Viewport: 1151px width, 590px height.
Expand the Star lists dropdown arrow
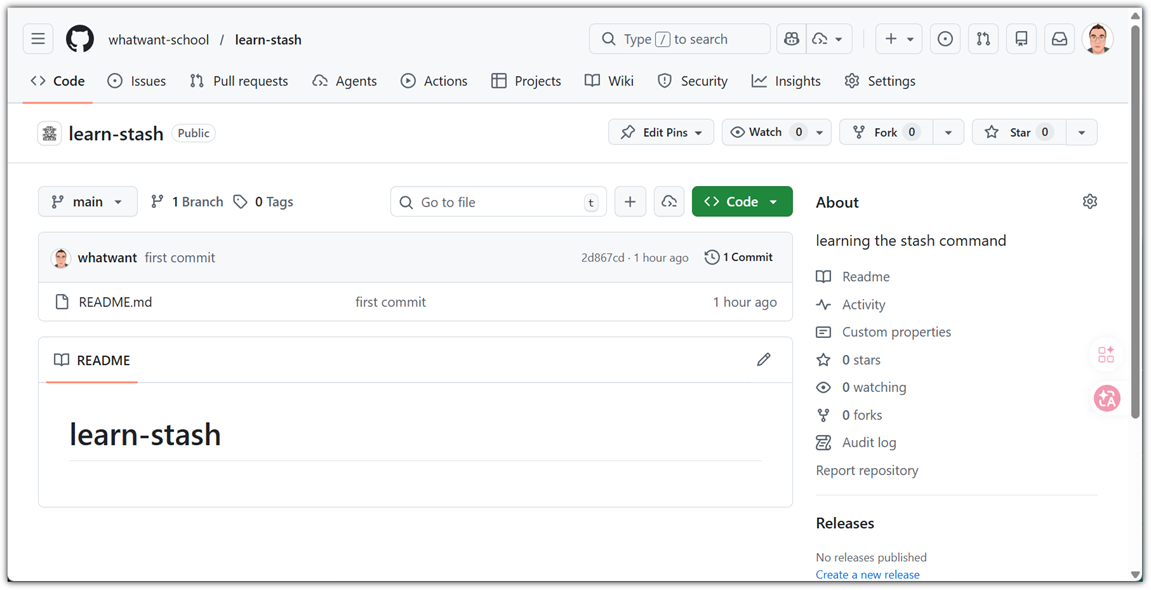pos(1081,132)
